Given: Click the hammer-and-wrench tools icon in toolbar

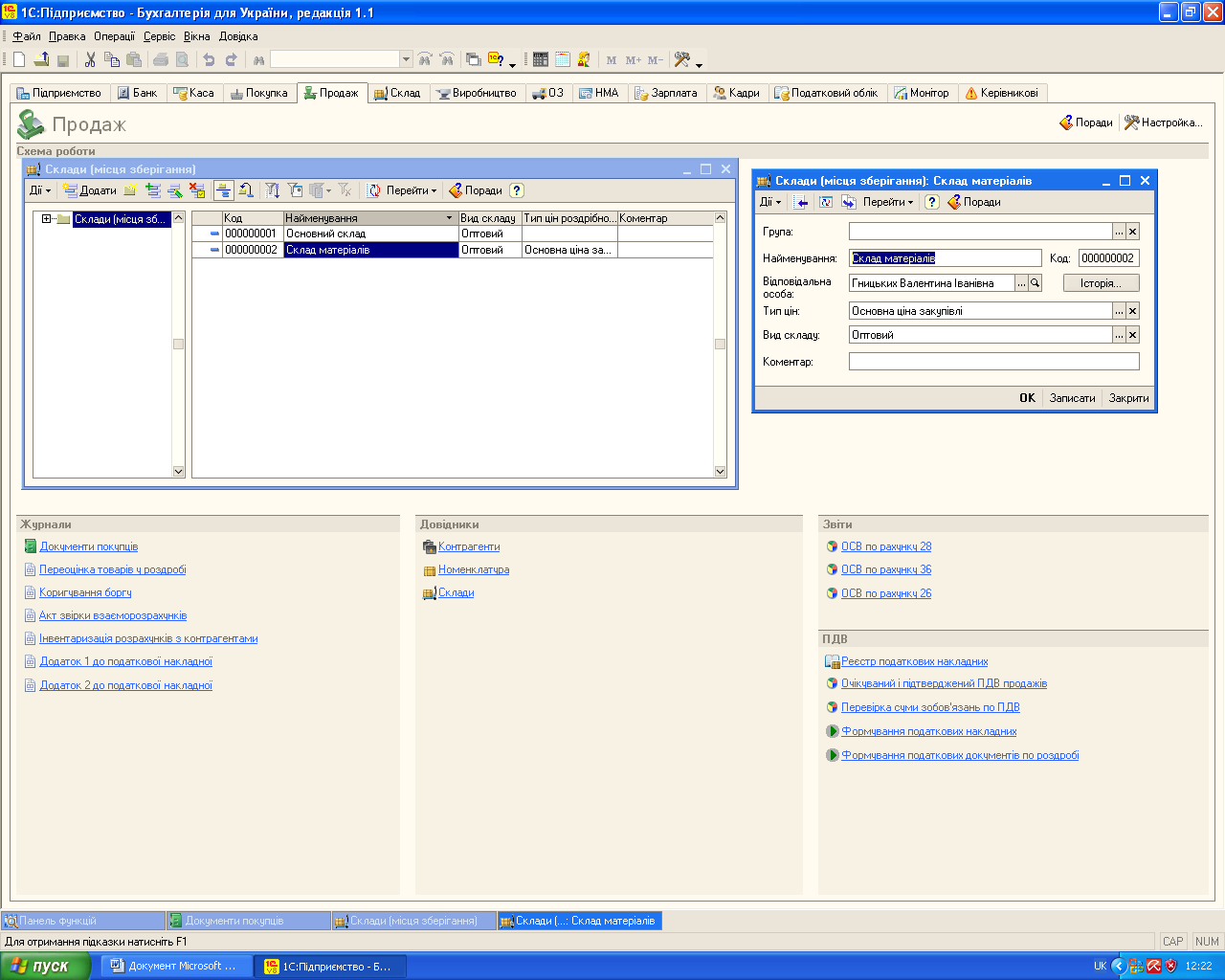Looking at the screenshot, I should [682, 59].
